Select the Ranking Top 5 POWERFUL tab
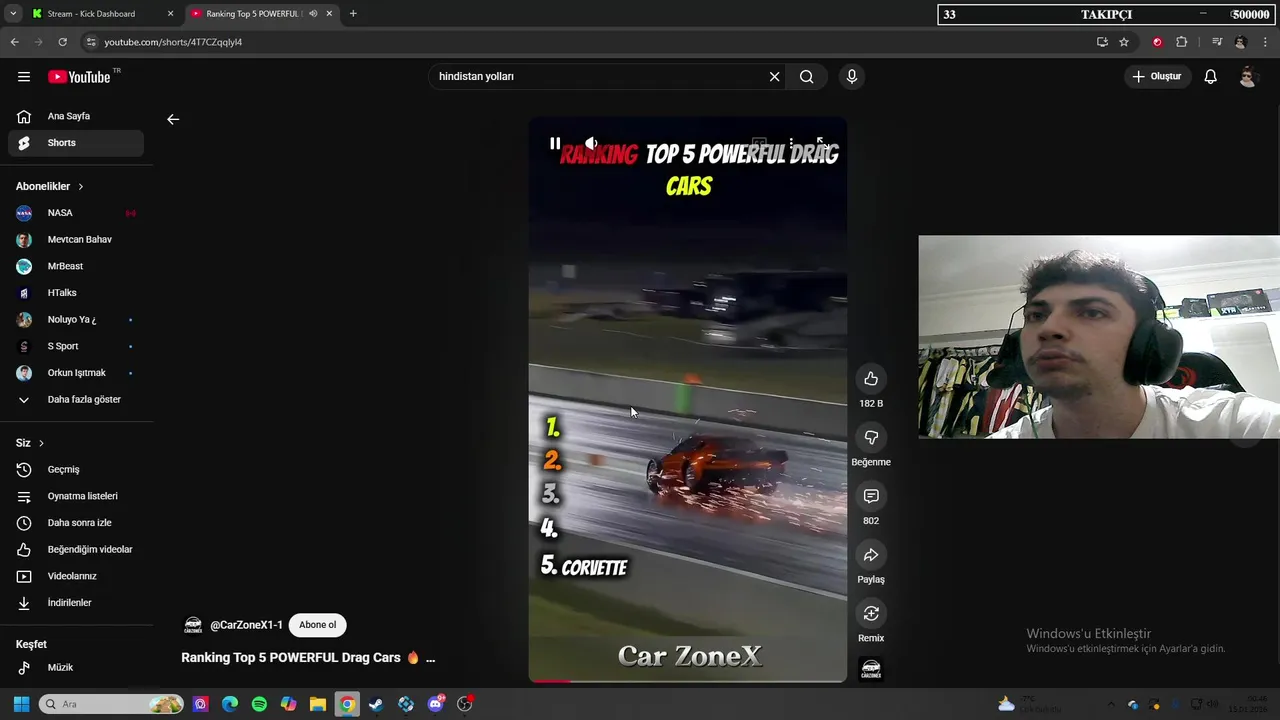The height and width of the screenshot is (720, 1280). 262,14
